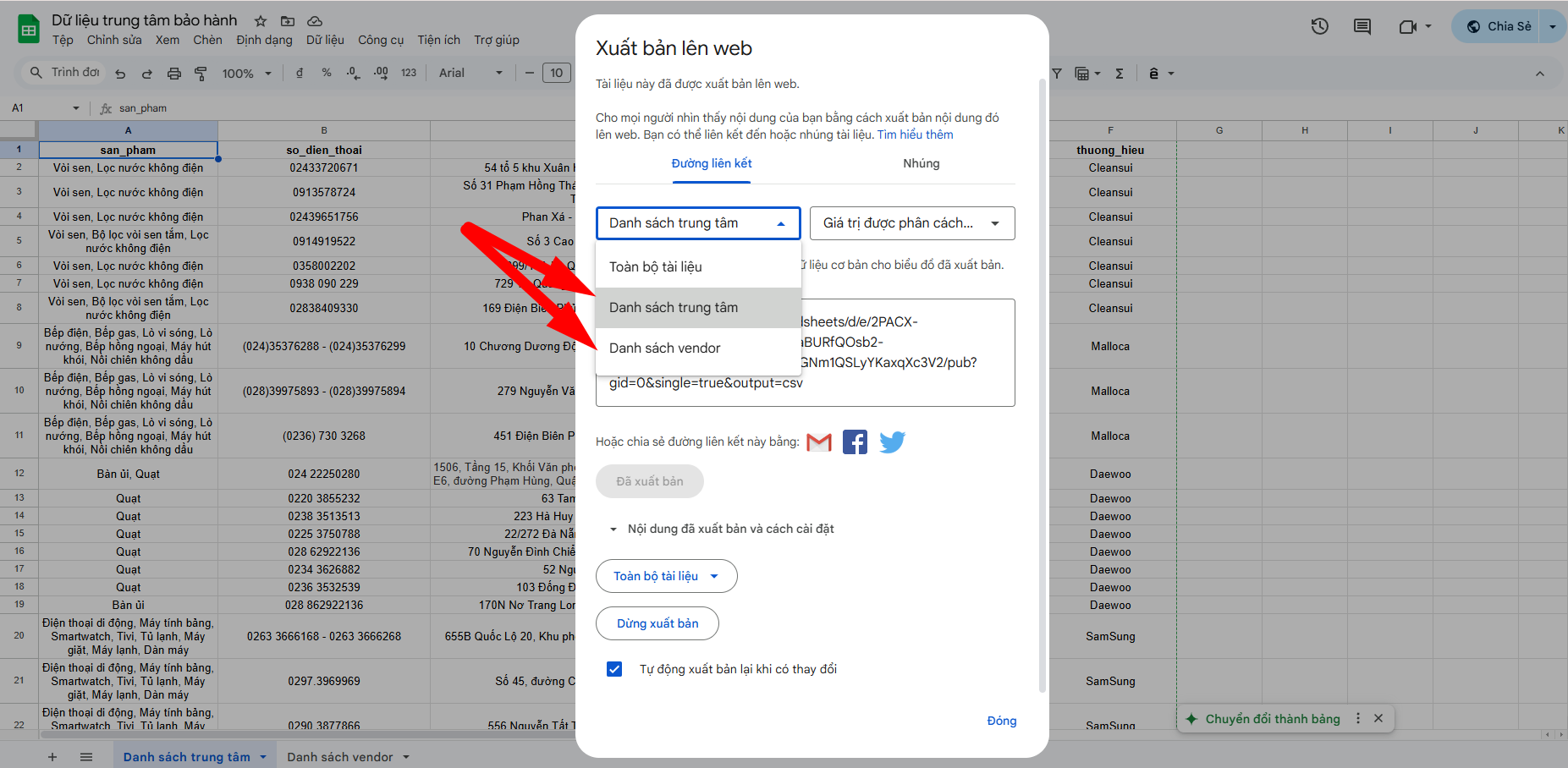Open the Danh sách vendor sheet tab
The height and width of the screenshot is (768, 1568).
point(340,757)
